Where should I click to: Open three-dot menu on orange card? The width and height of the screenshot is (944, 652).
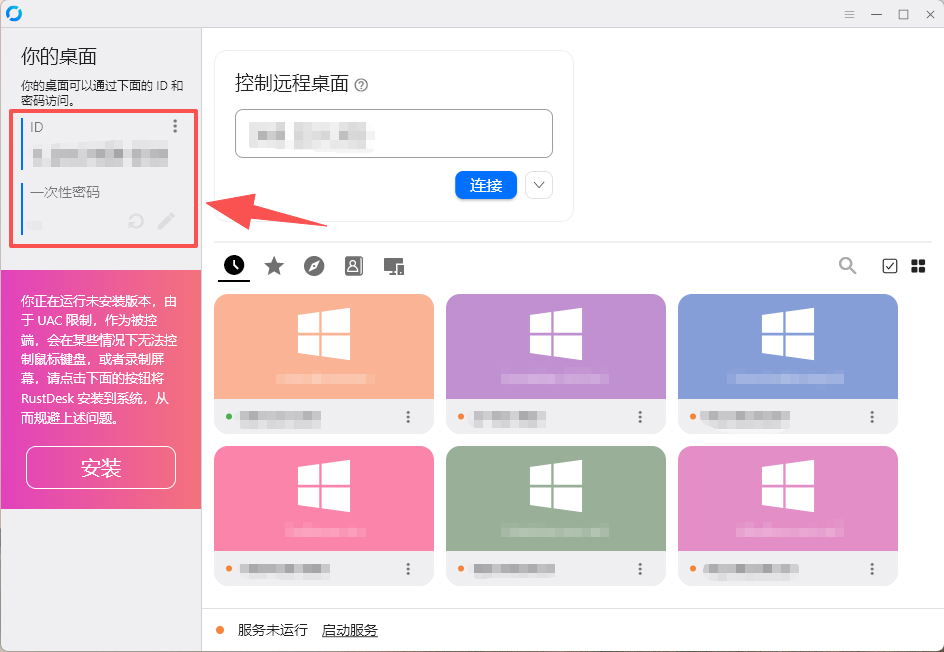(x=408, y=417)
